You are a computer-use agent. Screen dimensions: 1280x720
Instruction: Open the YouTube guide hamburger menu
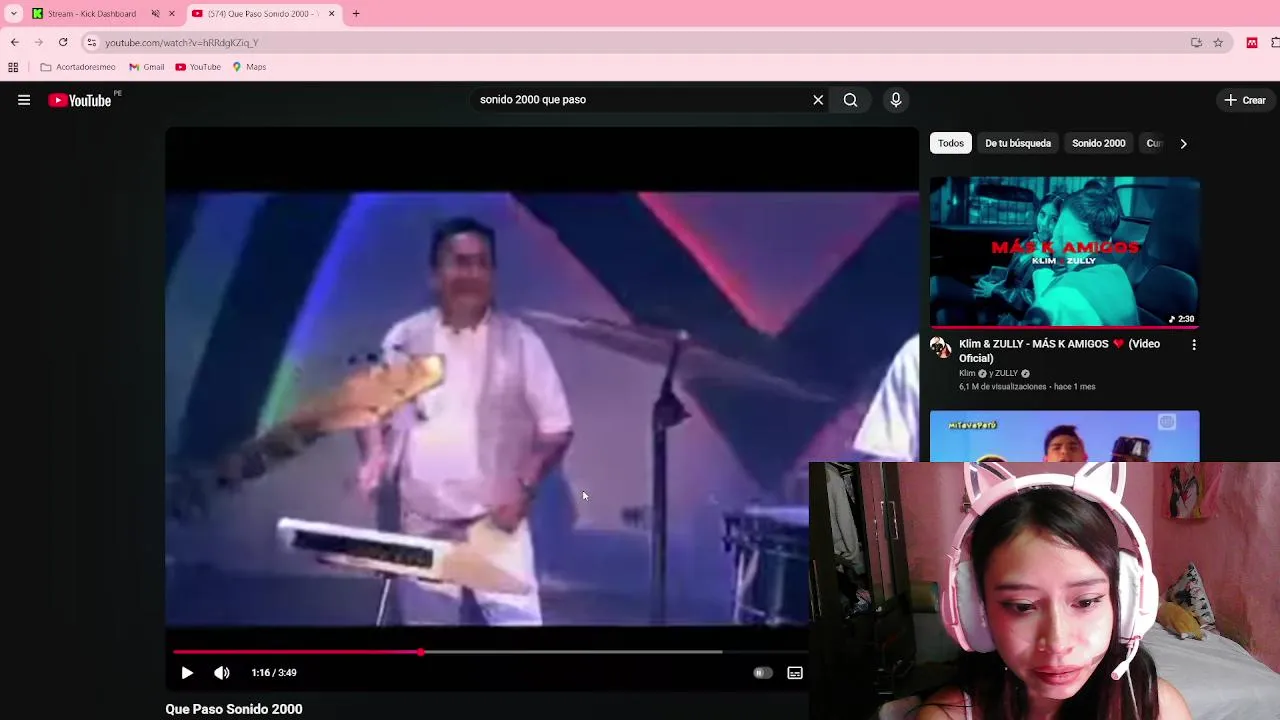coord(24,100)
